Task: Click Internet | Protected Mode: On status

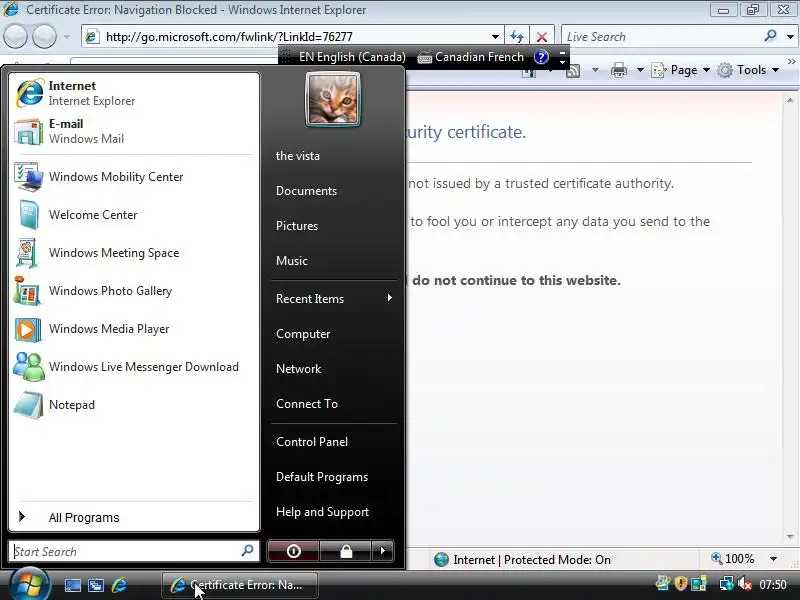Action: coord(522,560)
